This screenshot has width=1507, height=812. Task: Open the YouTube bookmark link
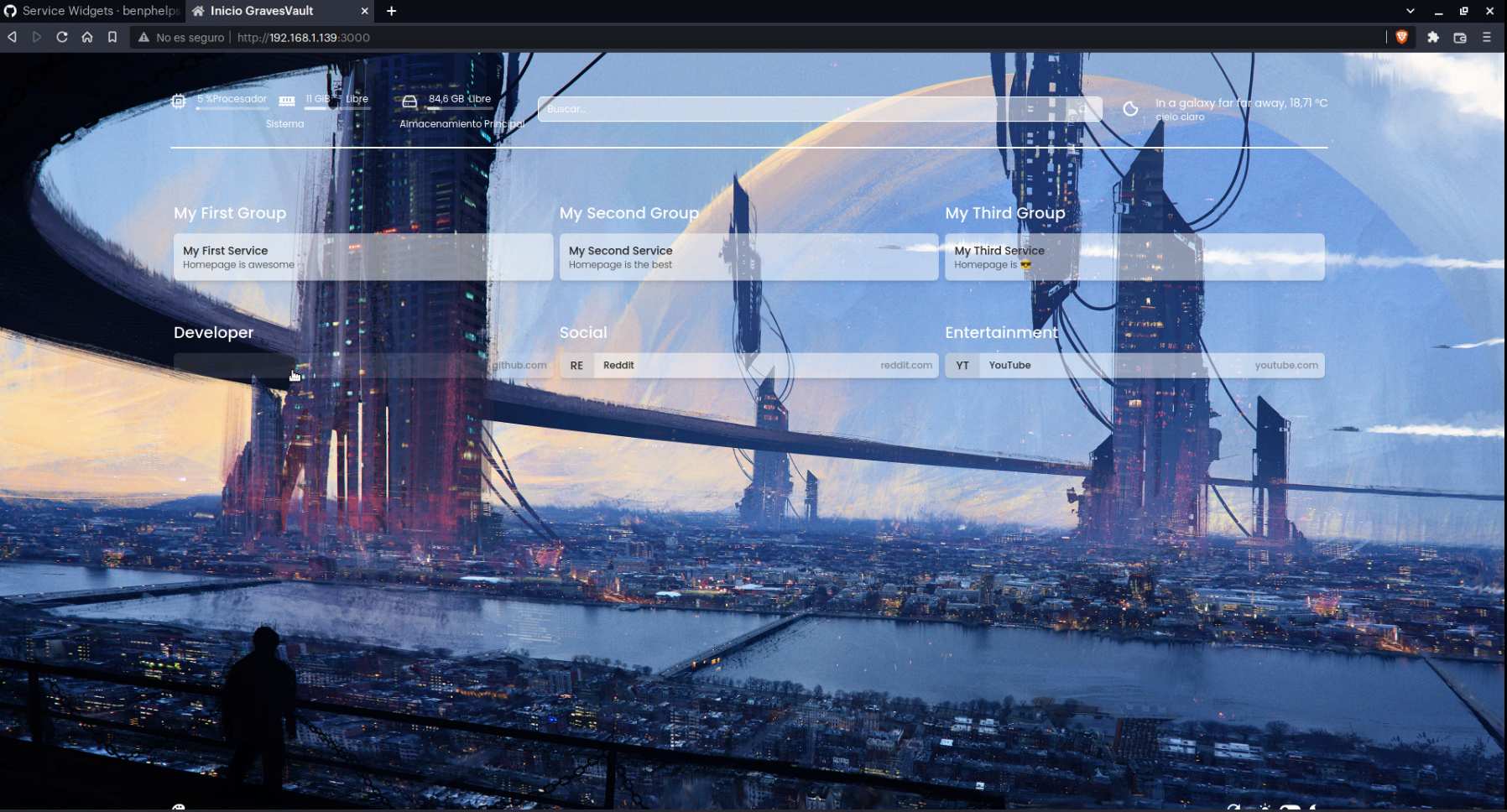coord(1135,366)
